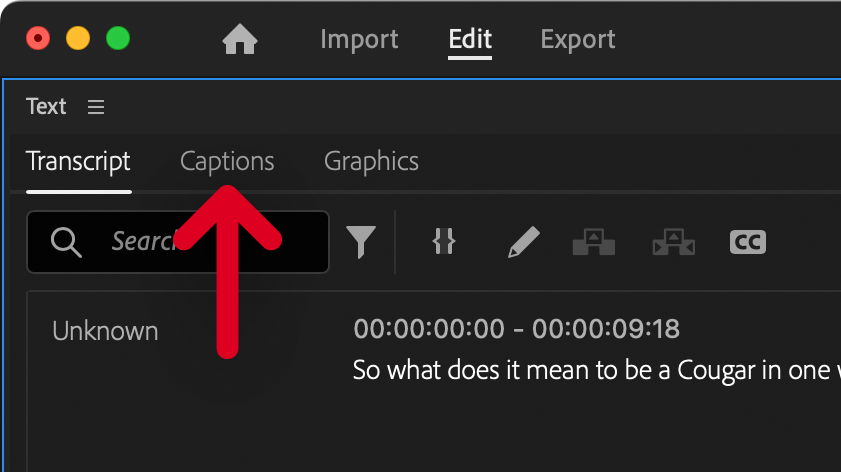Select the Transcript tab
The height and width of the screenshot is (472, 841).
tap(78, 161)
